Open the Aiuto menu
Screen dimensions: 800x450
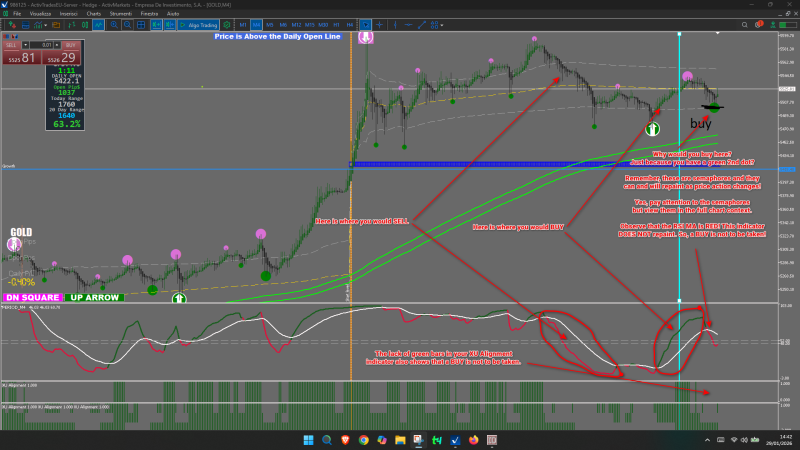(173, 14)
